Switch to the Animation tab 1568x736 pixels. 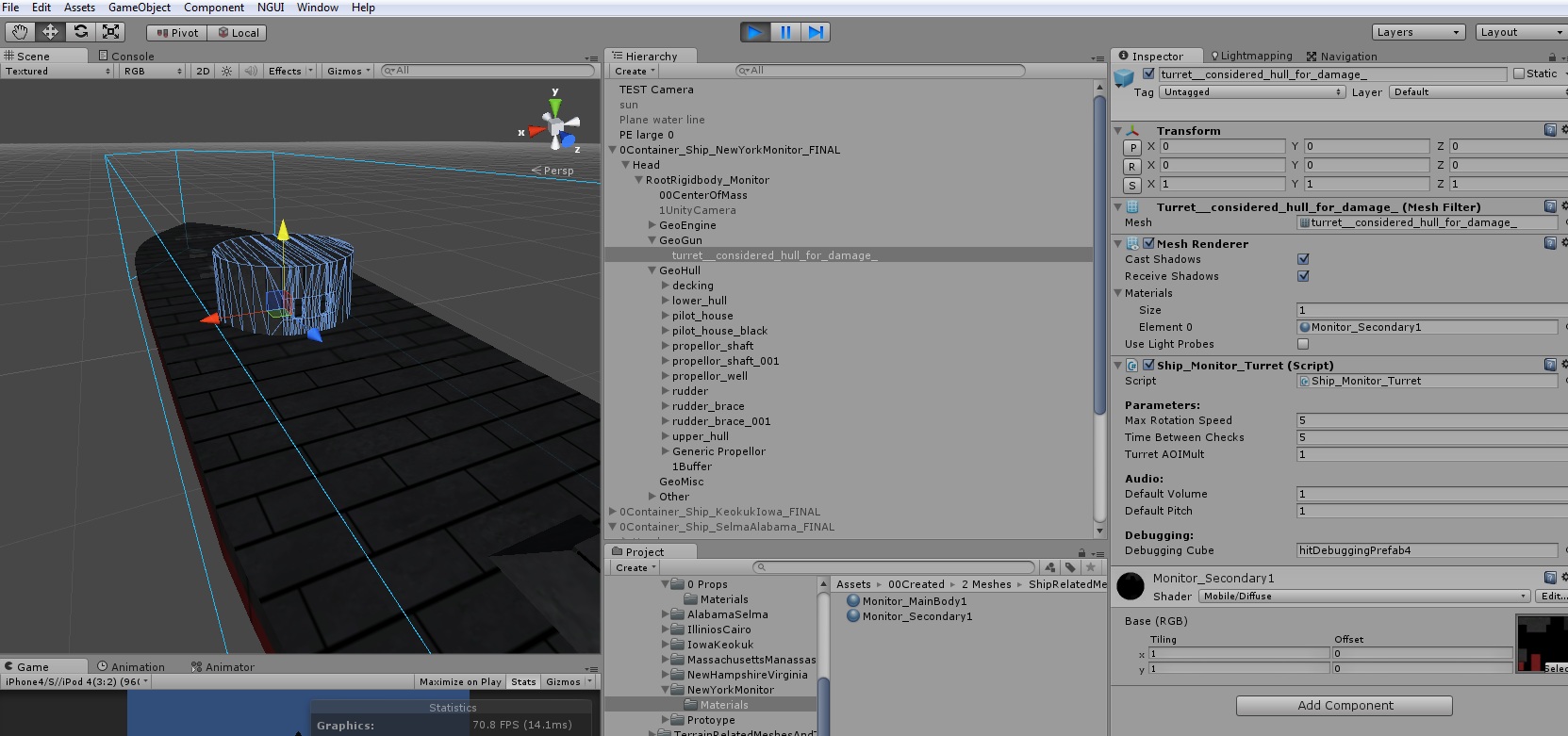tap(131, 667)
